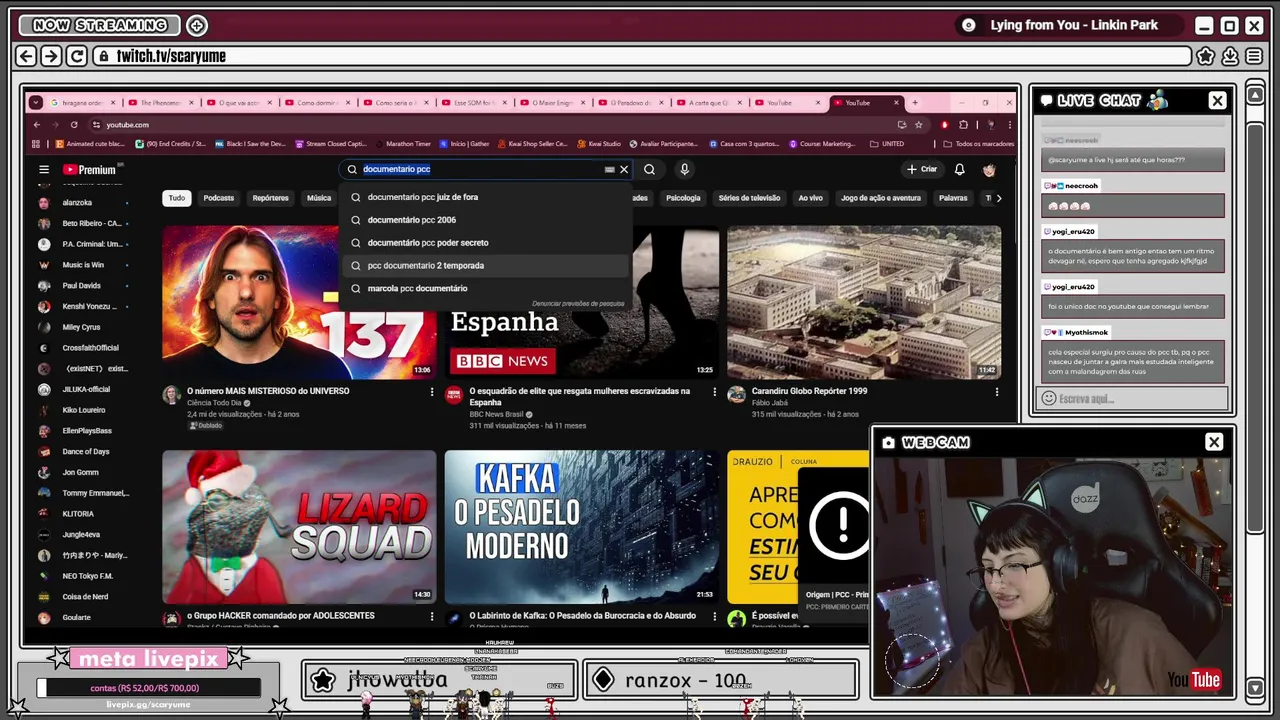The image size is (1280, 720).
Task: Click the outer frame back arrow button
Action: click(27, 56)
